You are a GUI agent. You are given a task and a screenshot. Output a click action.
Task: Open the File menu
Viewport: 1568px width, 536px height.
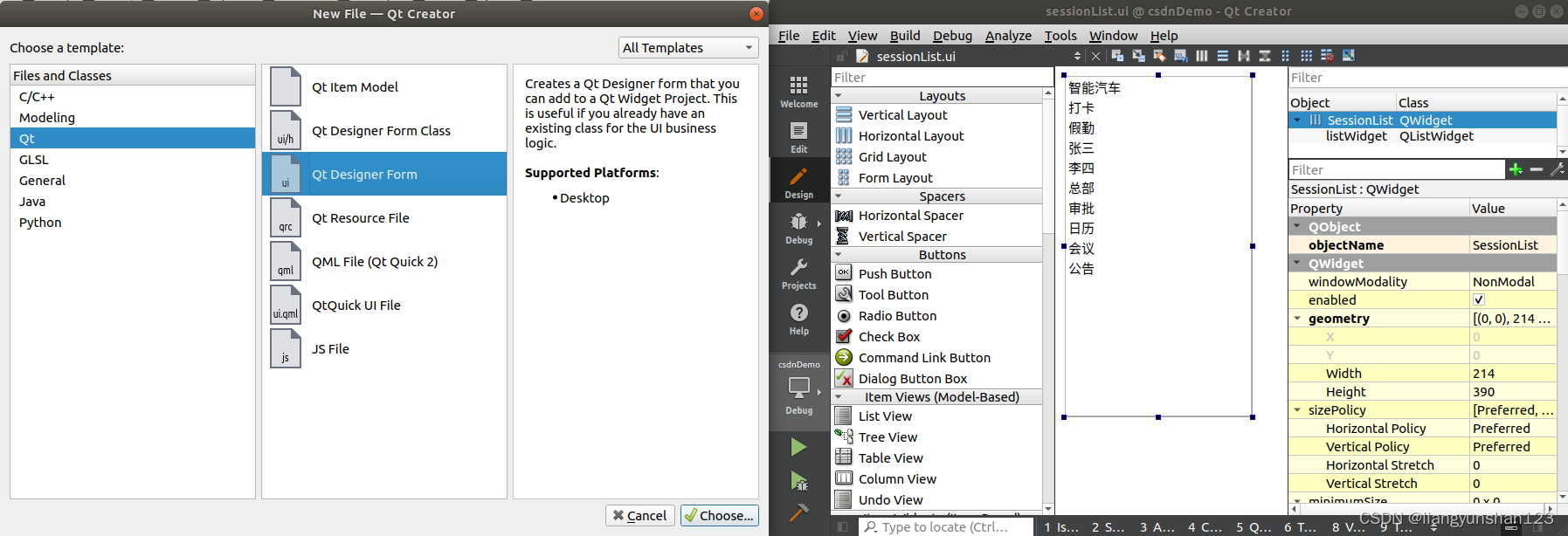[789, 36]
